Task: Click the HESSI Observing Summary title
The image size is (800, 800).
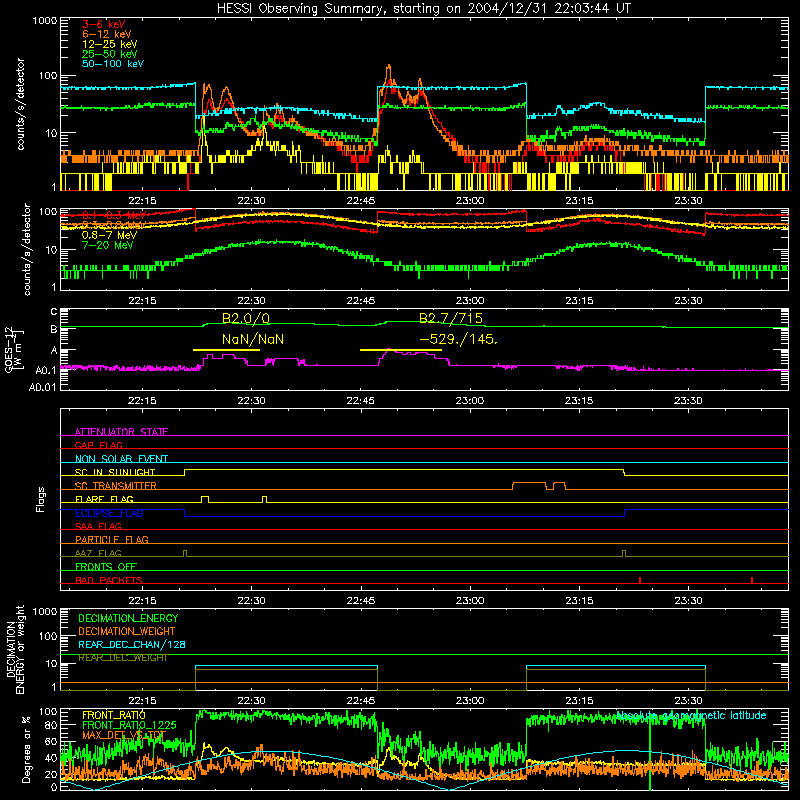Action: tap(423, 9)
